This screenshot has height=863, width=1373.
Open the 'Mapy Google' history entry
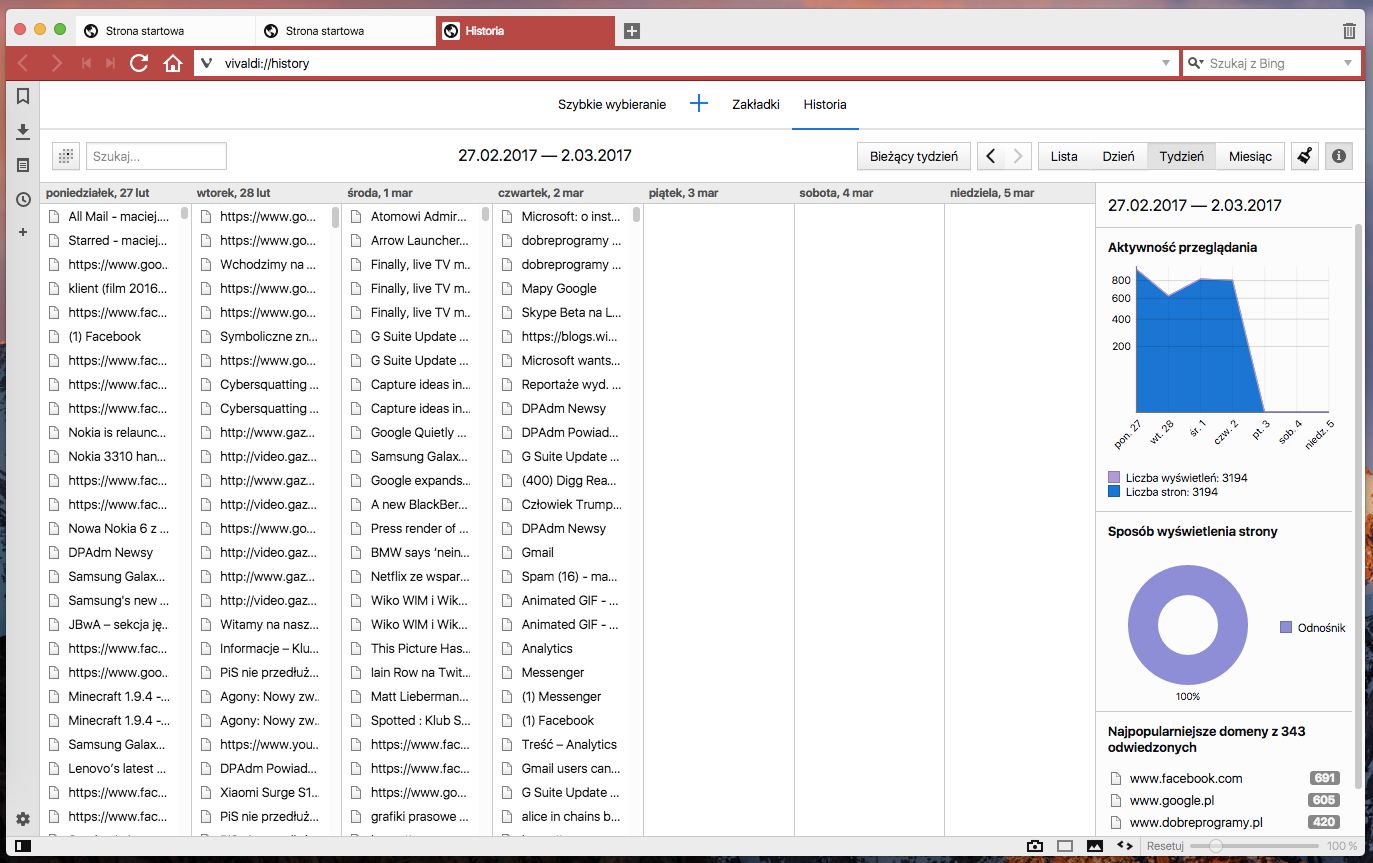coord(563,288)
